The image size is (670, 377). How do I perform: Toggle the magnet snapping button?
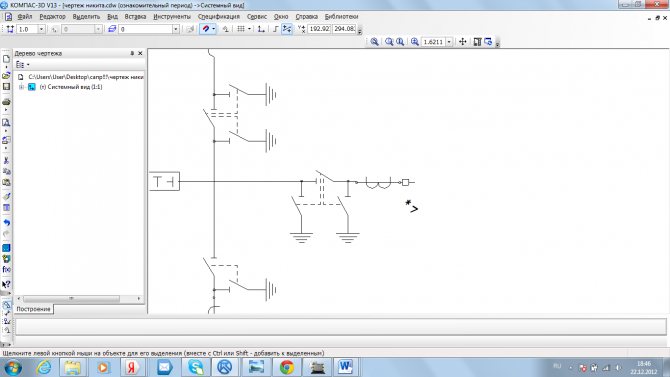coord(206,29)
